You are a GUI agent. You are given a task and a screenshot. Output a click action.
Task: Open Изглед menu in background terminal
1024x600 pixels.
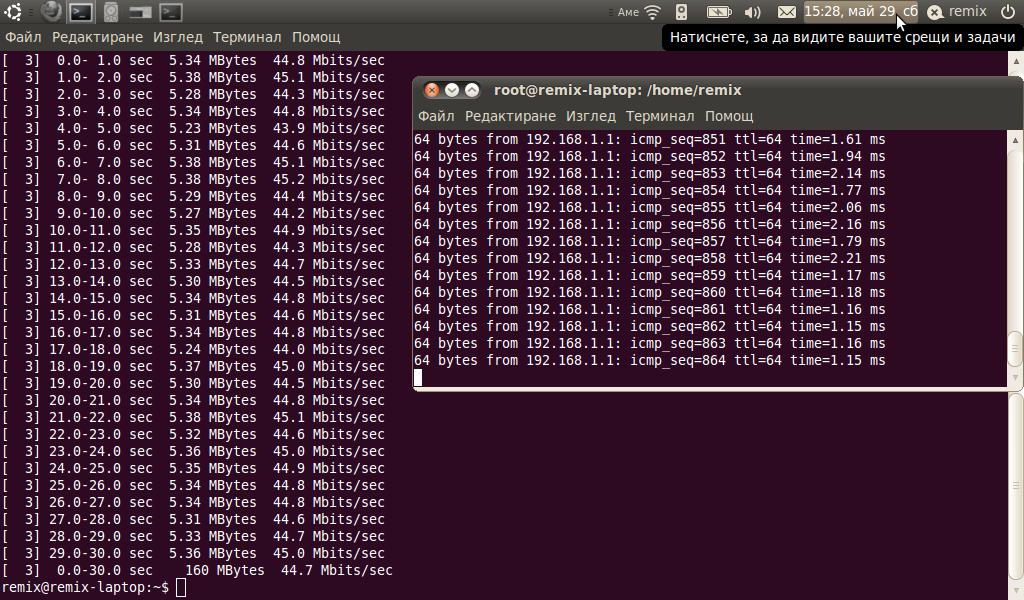(177, 37)
